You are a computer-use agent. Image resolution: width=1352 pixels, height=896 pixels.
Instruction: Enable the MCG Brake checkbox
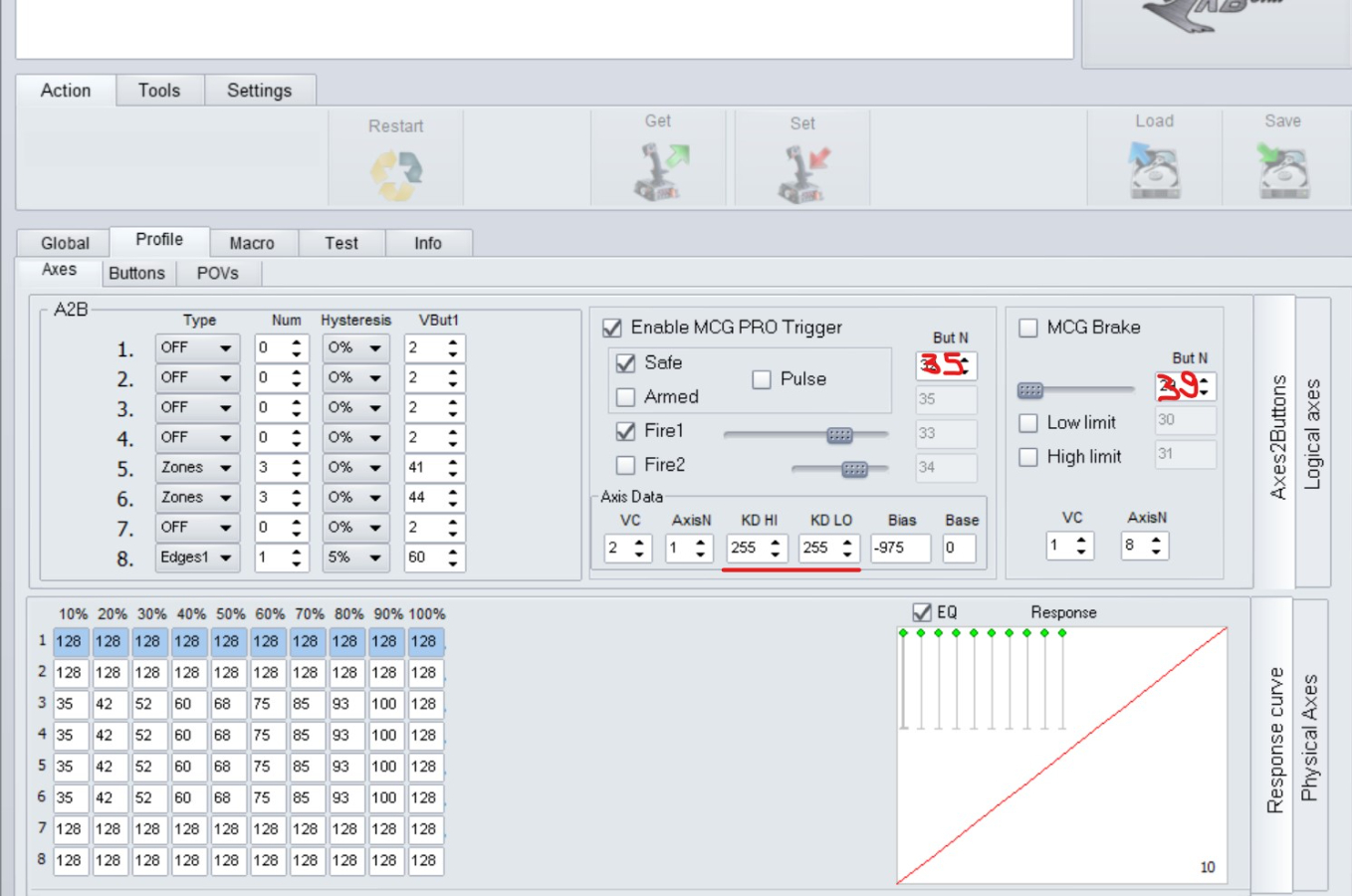tap(1028, 328)
